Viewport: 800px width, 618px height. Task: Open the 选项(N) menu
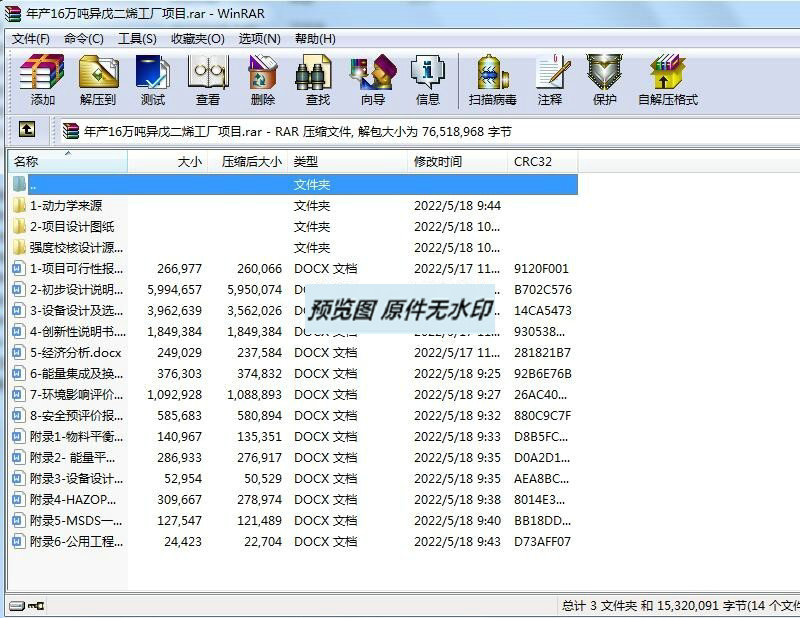260,39
